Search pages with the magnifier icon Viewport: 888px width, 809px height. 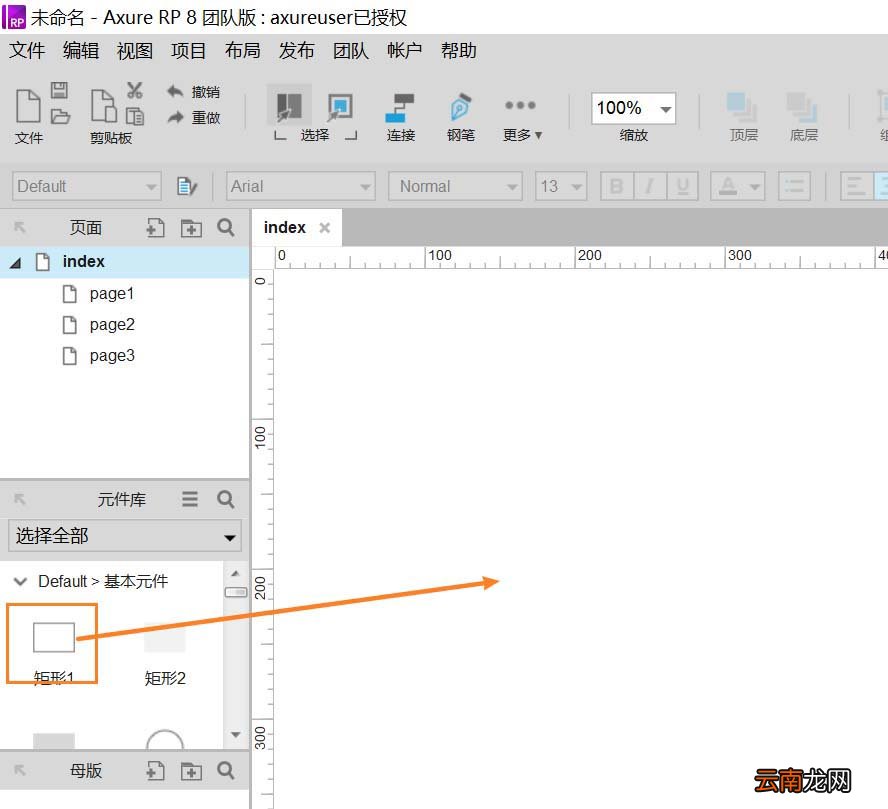226,228
